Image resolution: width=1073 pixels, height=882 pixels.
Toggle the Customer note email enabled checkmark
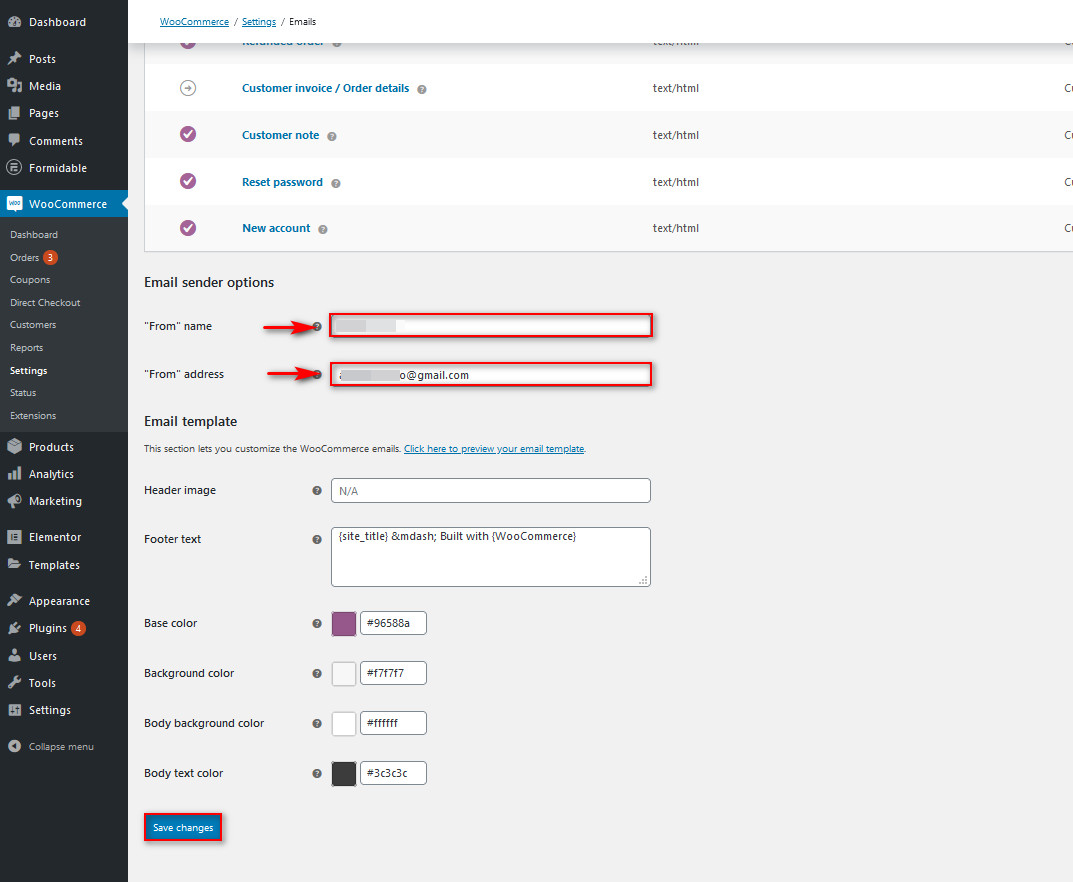[x=188, y=134]
